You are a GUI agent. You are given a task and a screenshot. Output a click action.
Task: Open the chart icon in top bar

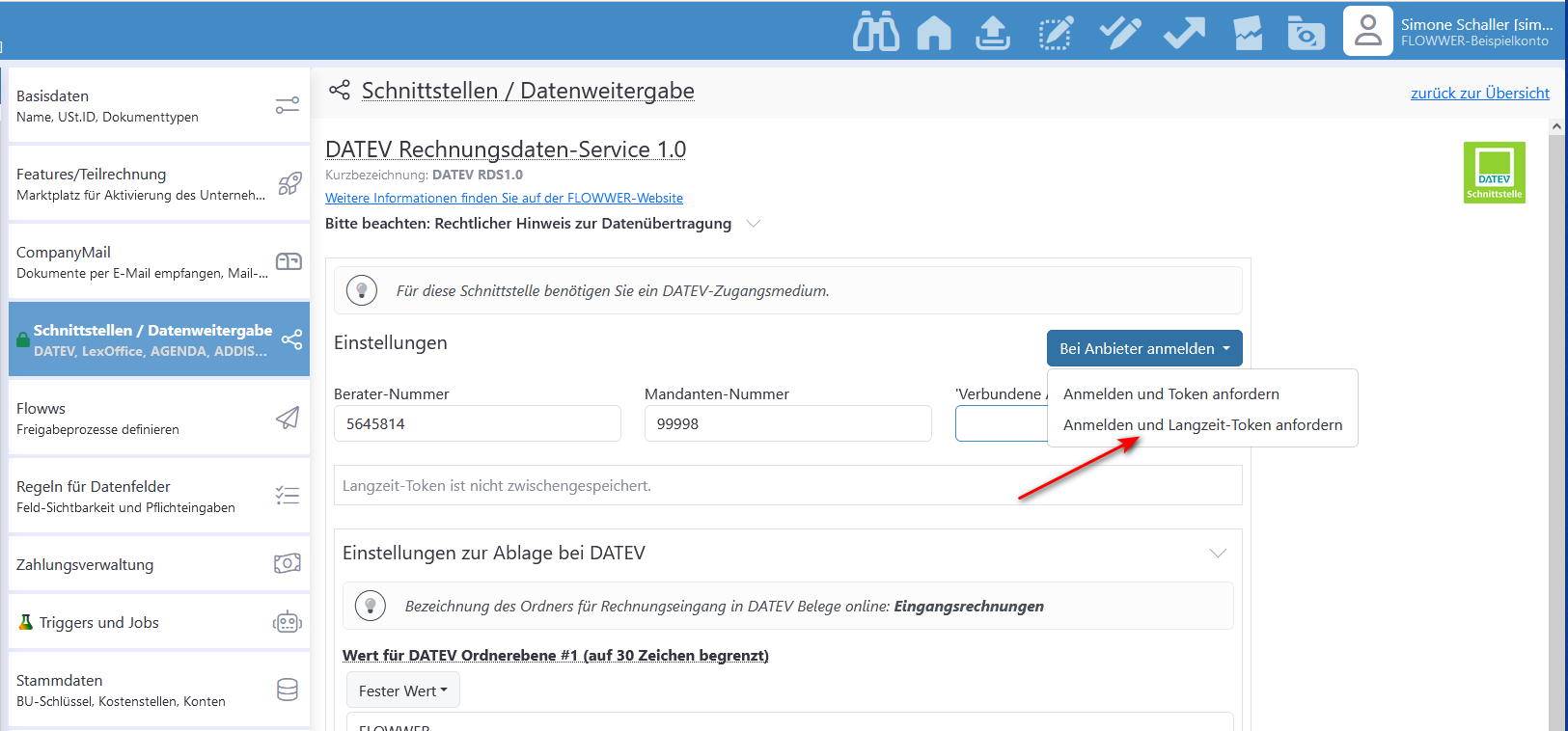pos(1248,33)
